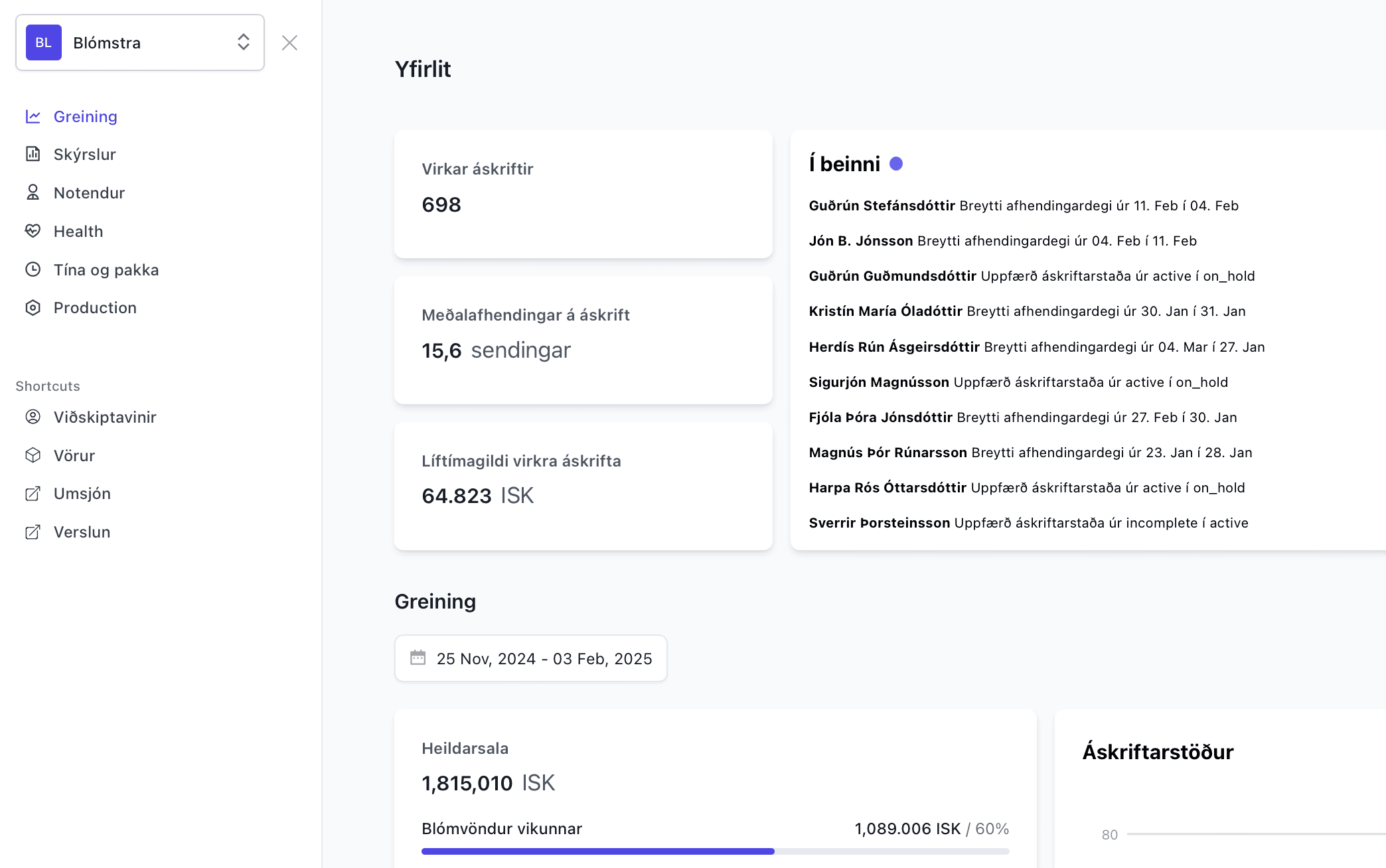Click the Umsjón external link icon
This screenshot has height=868, width=1386.
click(x=33, y=494)
